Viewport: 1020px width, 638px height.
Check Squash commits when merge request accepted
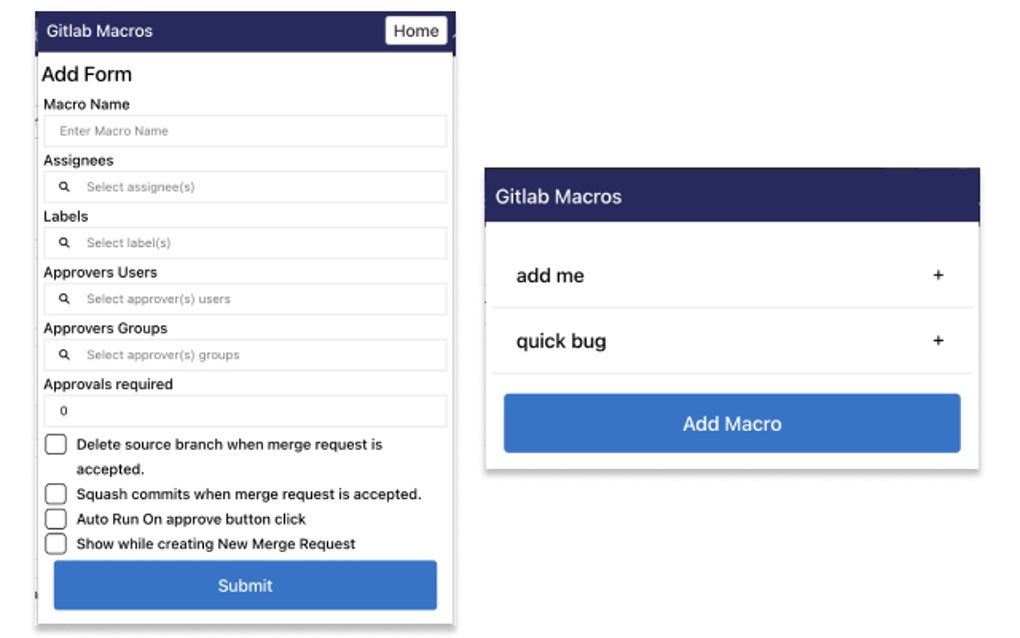point(56,494)
